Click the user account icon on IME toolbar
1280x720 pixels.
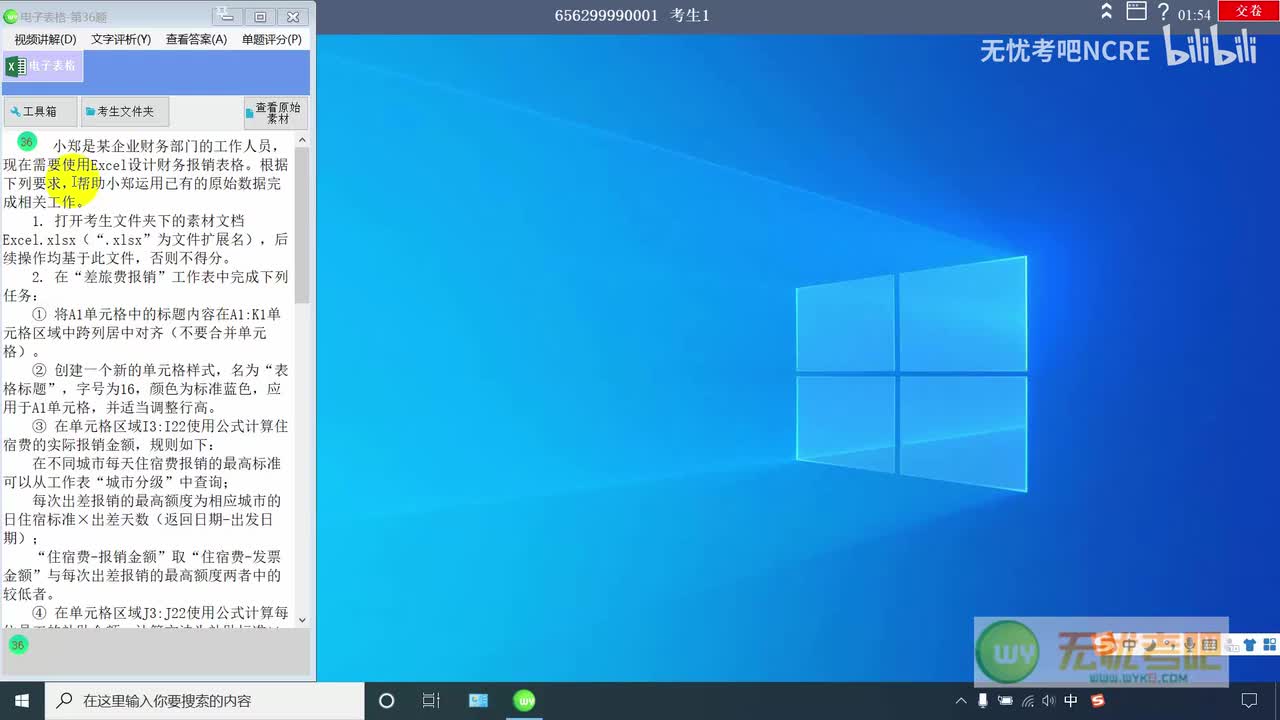click(1230, 646)
